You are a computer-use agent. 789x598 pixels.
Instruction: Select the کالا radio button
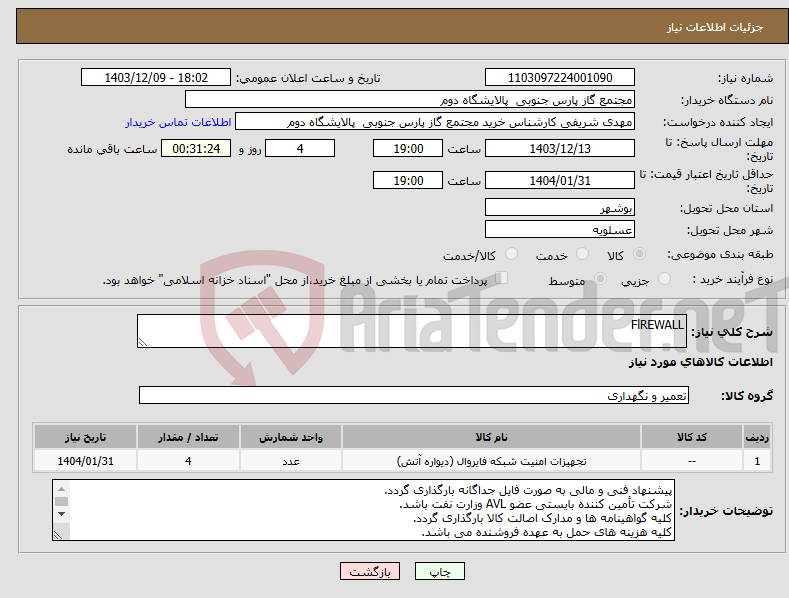coord(639,254)
